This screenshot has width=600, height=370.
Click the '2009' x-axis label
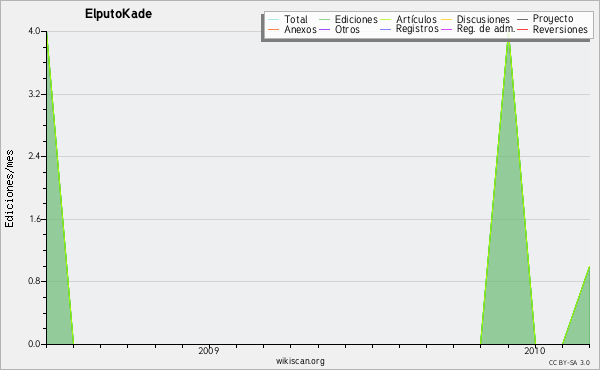click(209, 351)
